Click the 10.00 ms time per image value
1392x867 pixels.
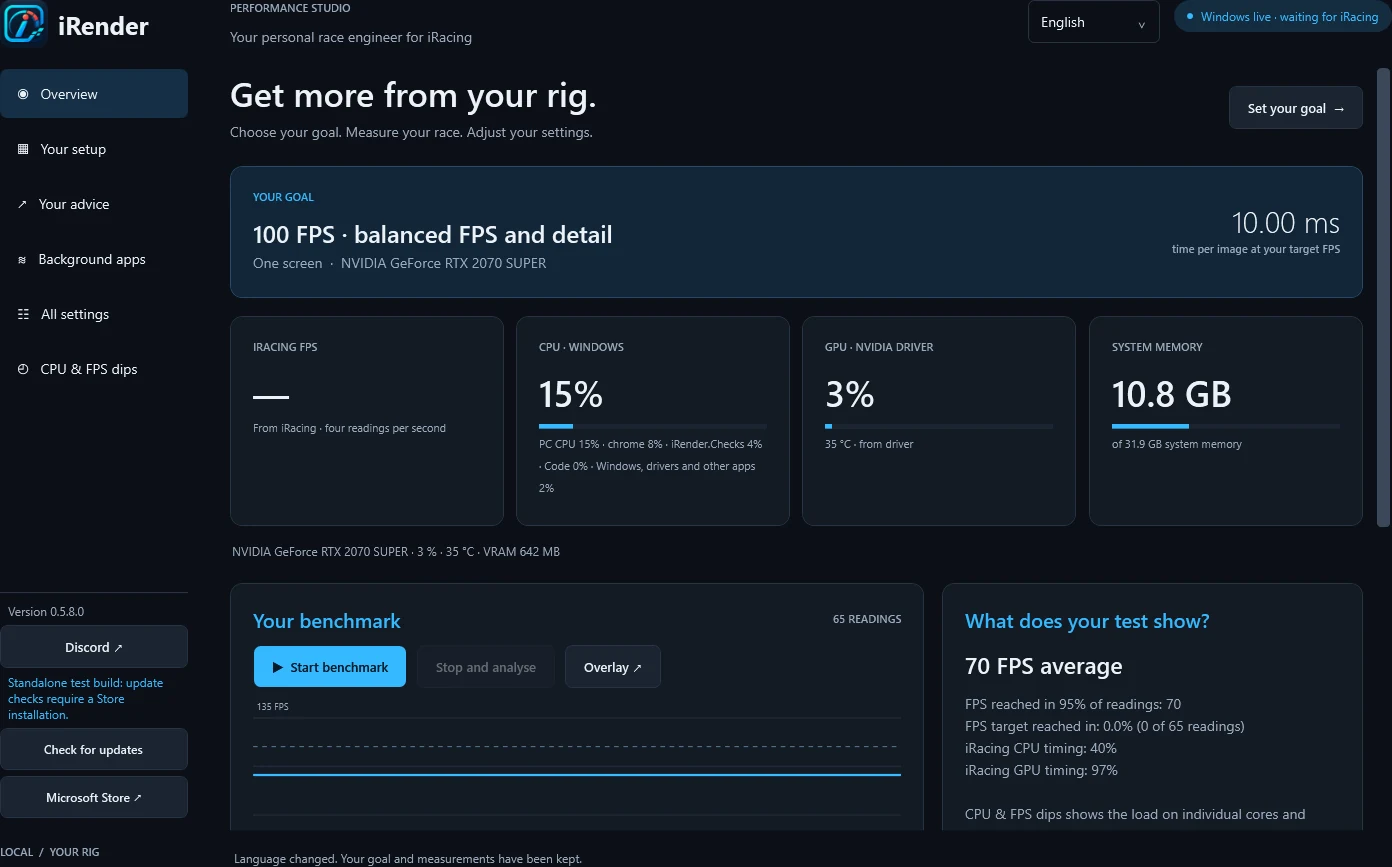pyautogui.click(x=1285, y=223)
